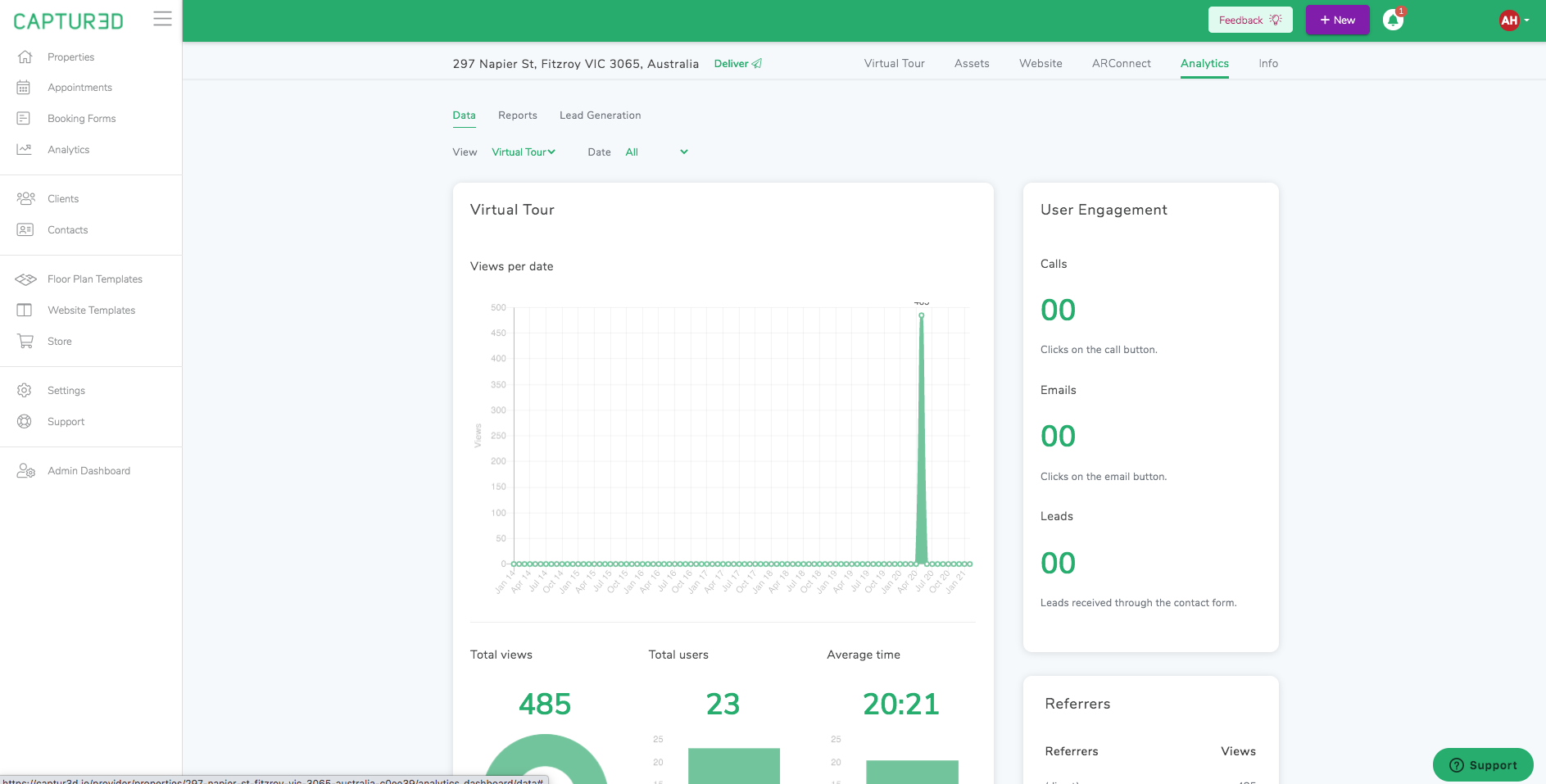This screenshot has width=1546, height=784.
Task: Click the purple New button
Action: 1337,20
